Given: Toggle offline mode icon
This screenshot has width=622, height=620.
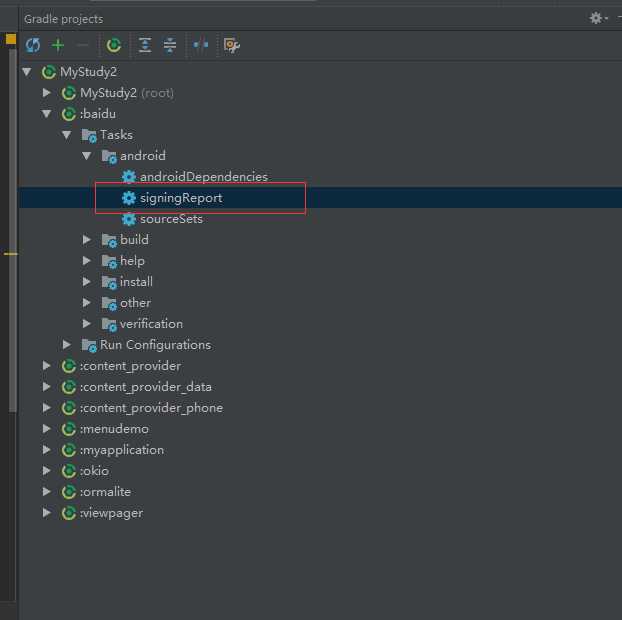Looking at the screenshot, I should 201,44.
